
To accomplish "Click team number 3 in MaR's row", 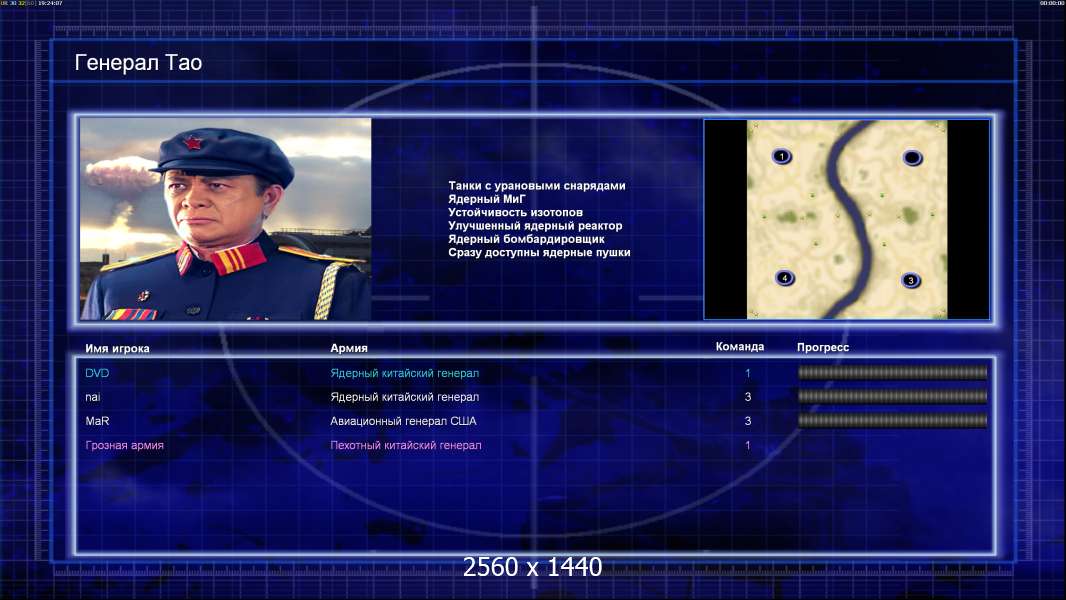I will (748, 421).
